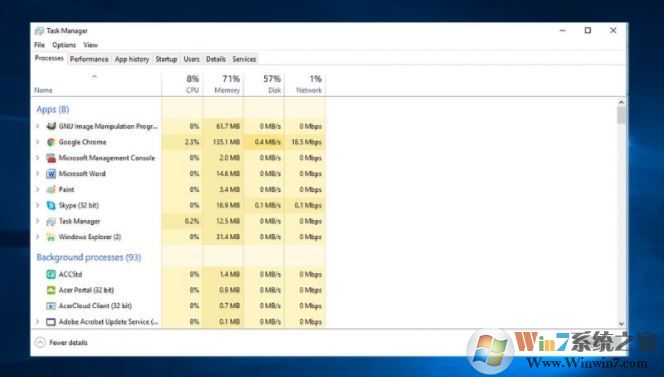Maximize the Task Manager window
664x377 pixels.
(x=588, y=30)
